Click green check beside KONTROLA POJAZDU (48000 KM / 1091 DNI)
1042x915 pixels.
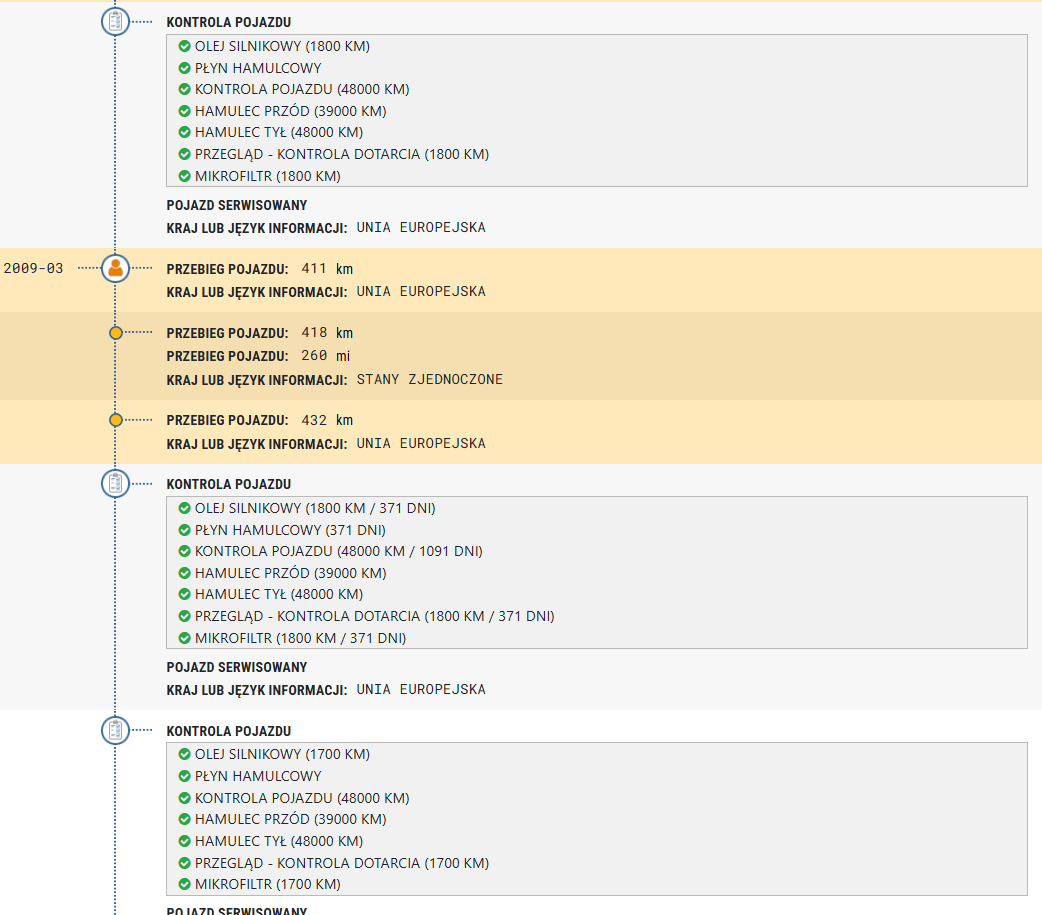tap(185, 552)
